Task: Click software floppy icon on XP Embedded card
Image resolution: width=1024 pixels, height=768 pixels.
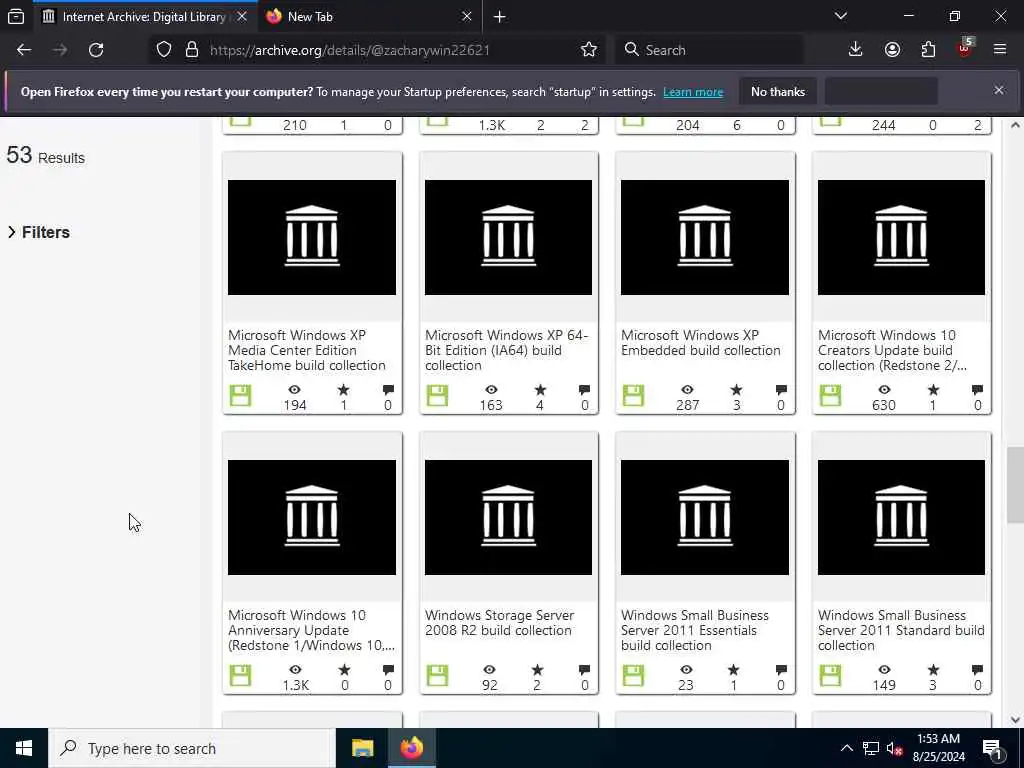Action: pyautogui.click(x=633, y=396)
